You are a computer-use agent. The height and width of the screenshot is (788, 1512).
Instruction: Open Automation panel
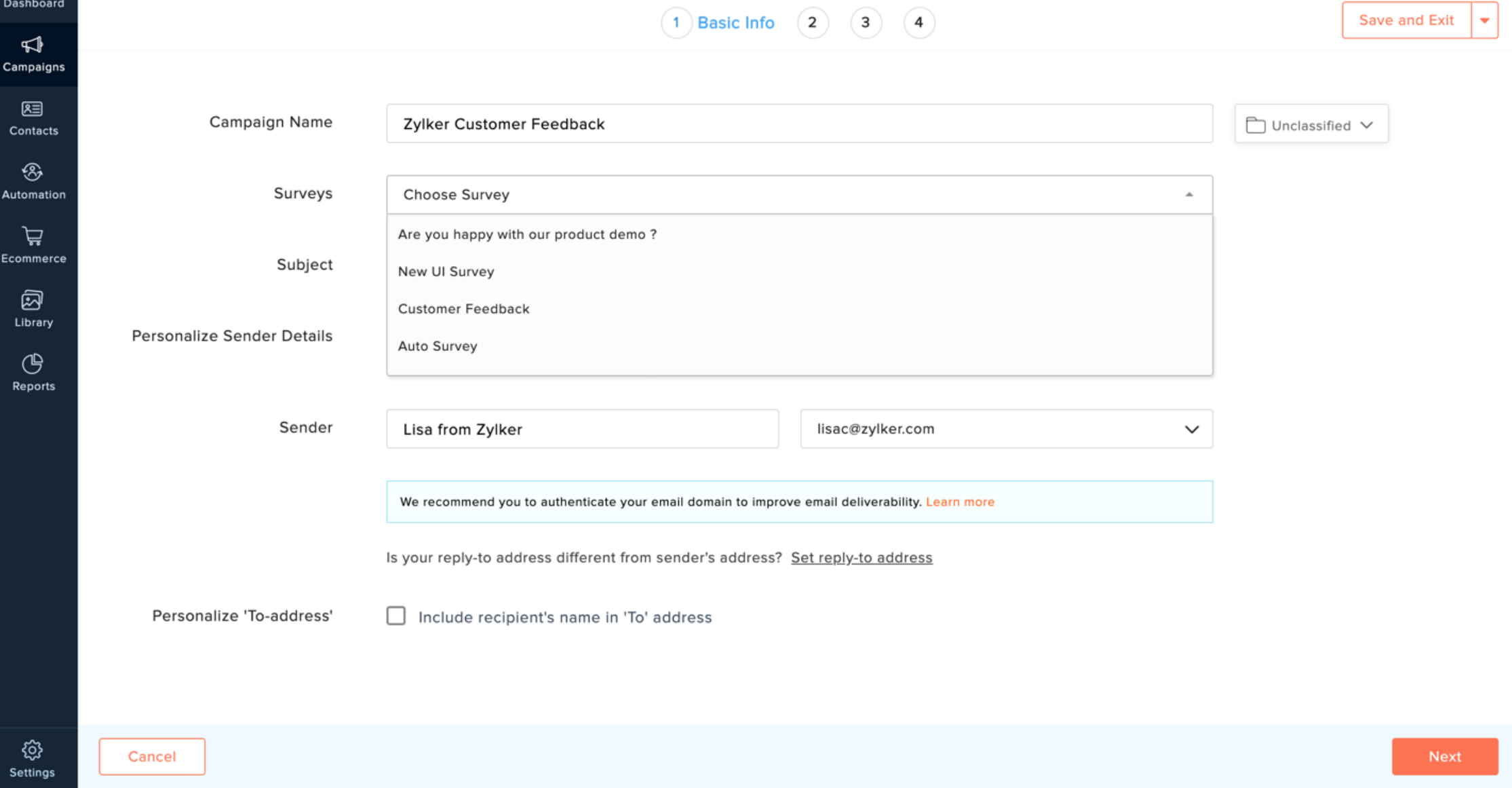tap(33, 180)
